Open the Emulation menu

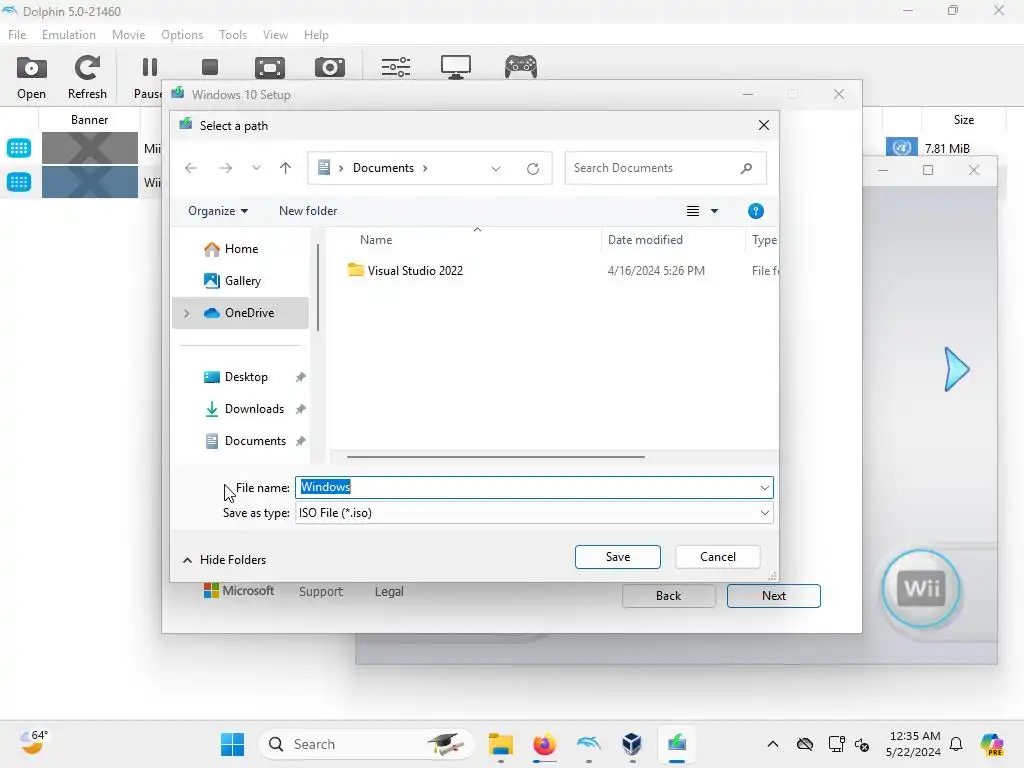pyautogui.click(x=69, y=35)
